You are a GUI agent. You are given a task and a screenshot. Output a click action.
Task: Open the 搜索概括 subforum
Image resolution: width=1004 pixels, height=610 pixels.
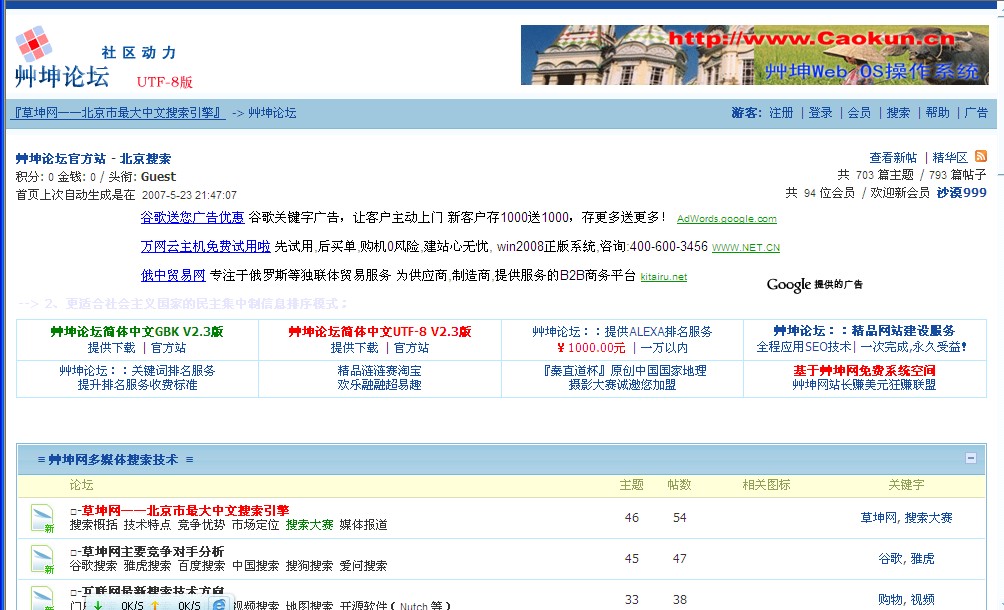click(x=93, y=525)
